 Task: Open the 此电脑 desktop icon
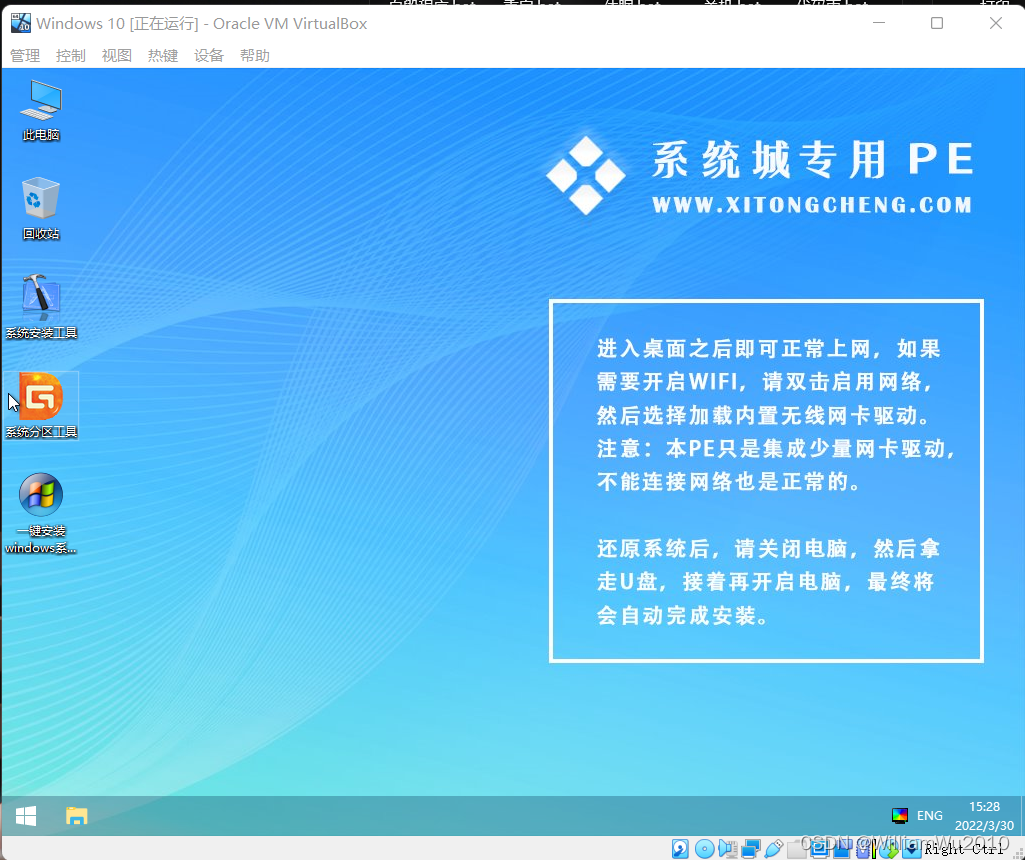(x=41, y=110)
